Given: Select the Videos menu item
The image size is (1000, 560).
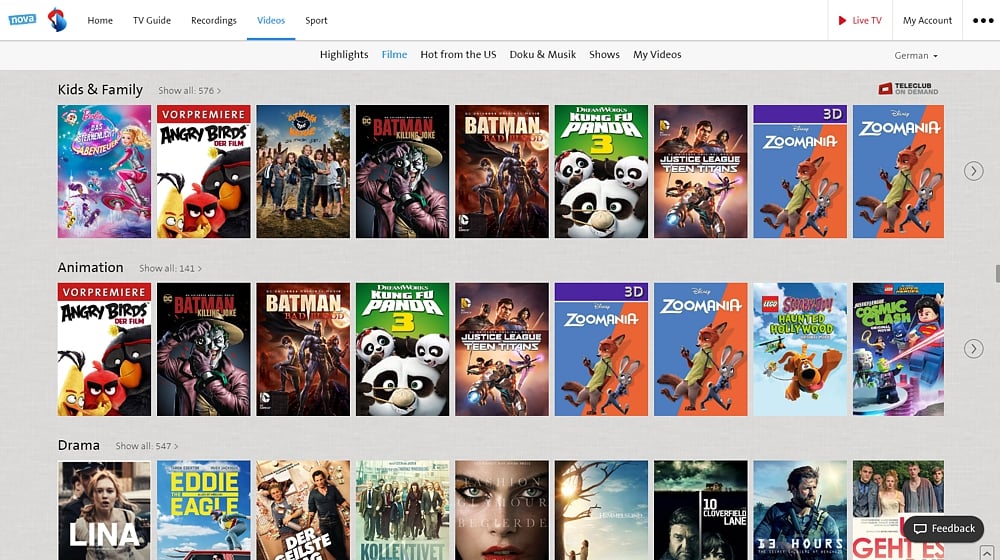Looking at the screenshot, I should (x=271, y=20).
